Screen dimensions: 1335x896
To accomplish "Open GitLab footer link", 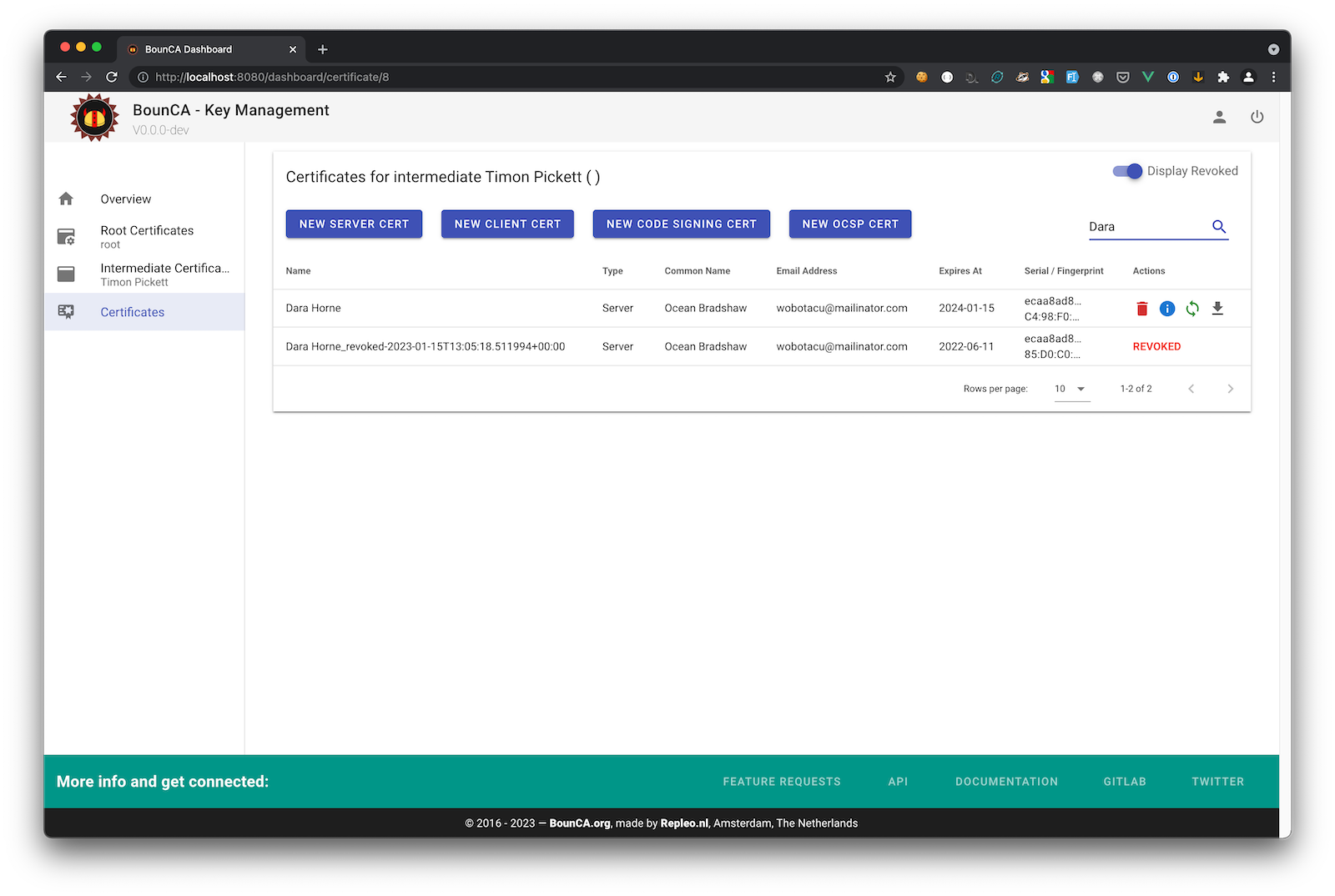I will pos(1125,782).
